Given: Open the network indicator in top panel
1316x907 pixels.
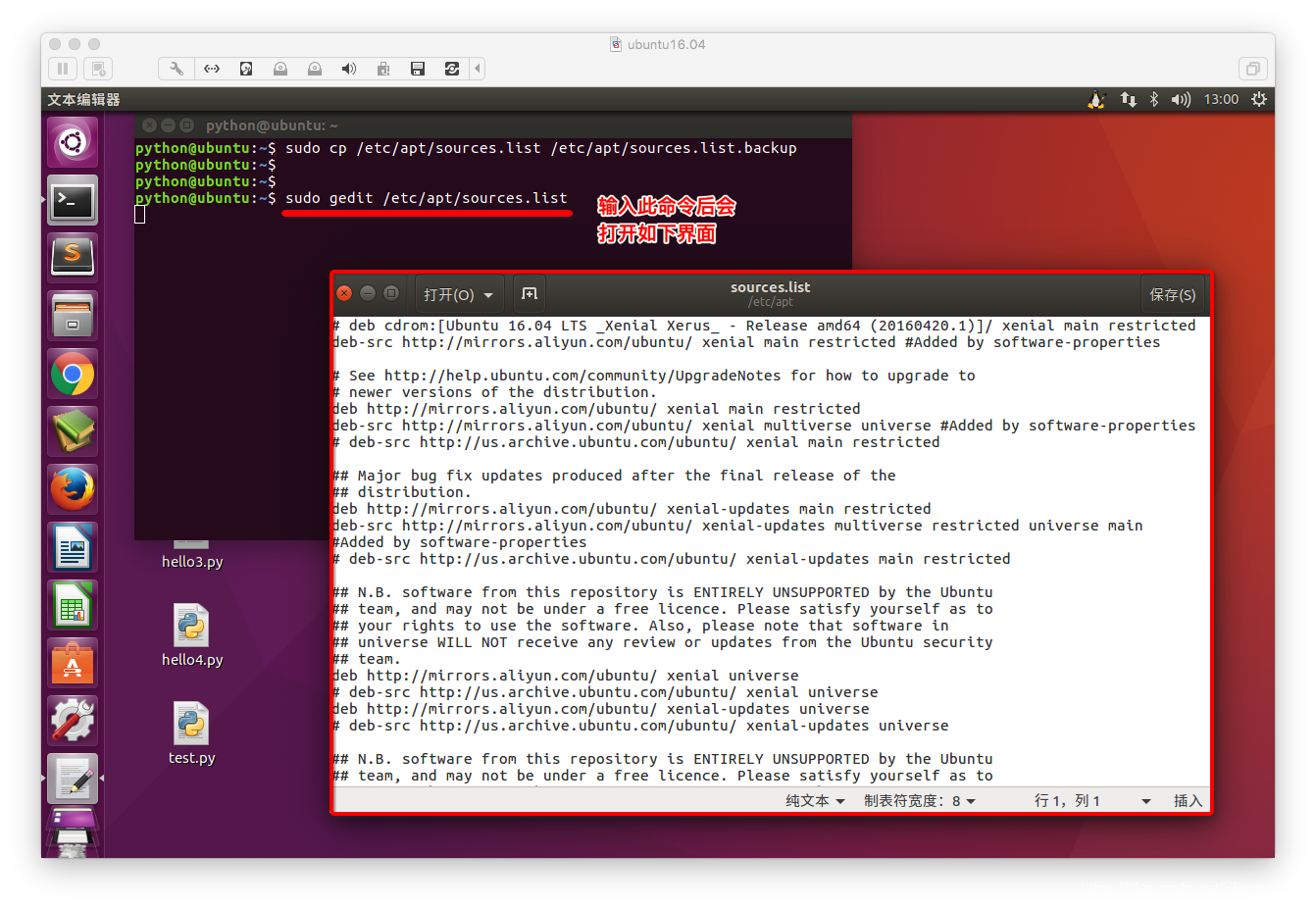Looking at the screenshot, I should (x=1129, y=100).
